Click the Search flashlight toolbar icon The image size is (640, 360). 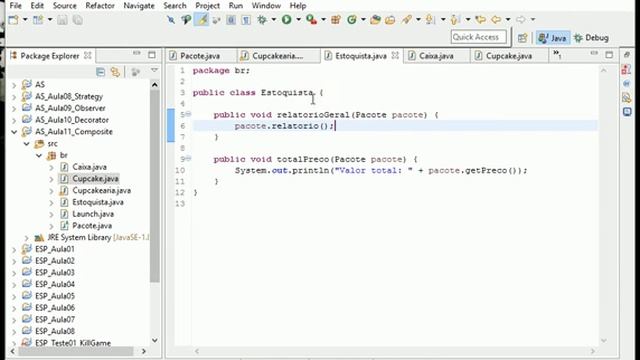[407, 20]
